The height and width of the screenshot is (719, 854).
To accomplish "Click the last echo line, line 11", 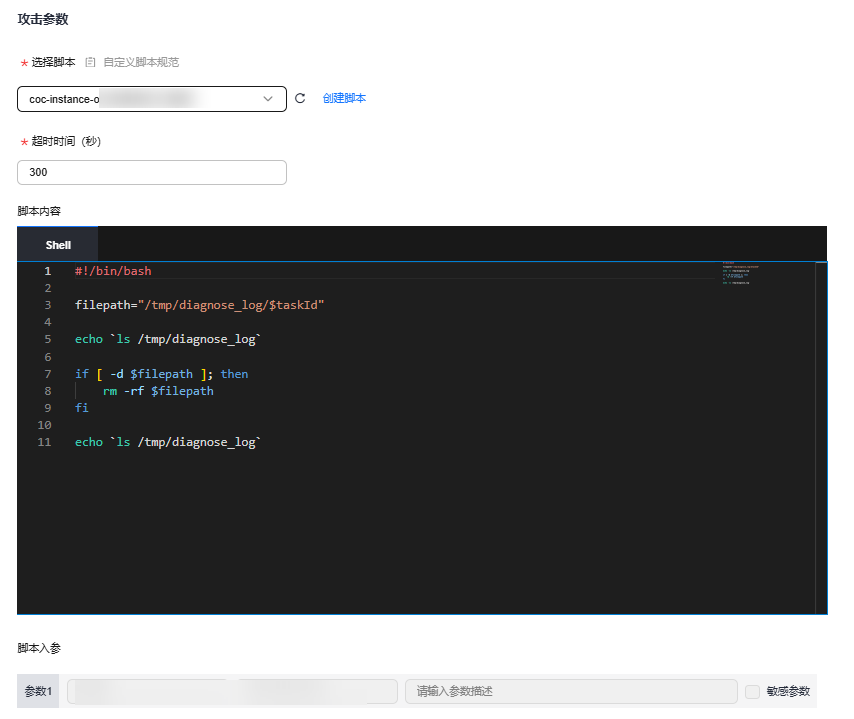I will click(x=167, y=442).
